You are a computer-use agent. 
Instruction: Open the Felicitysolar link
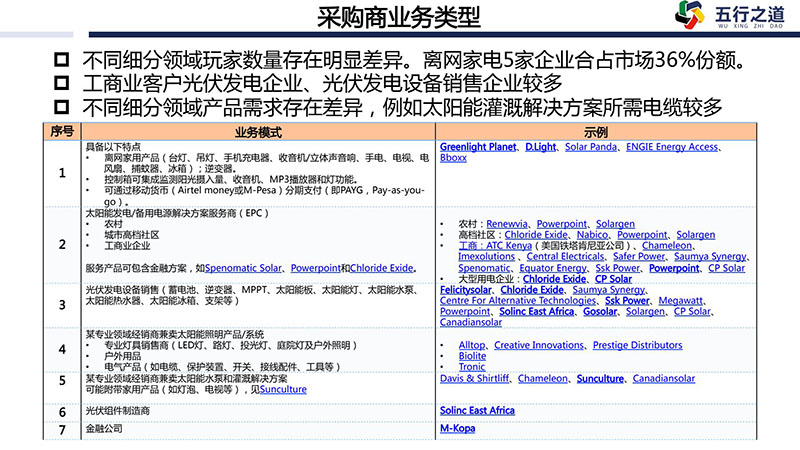click(x=465, y=290)
